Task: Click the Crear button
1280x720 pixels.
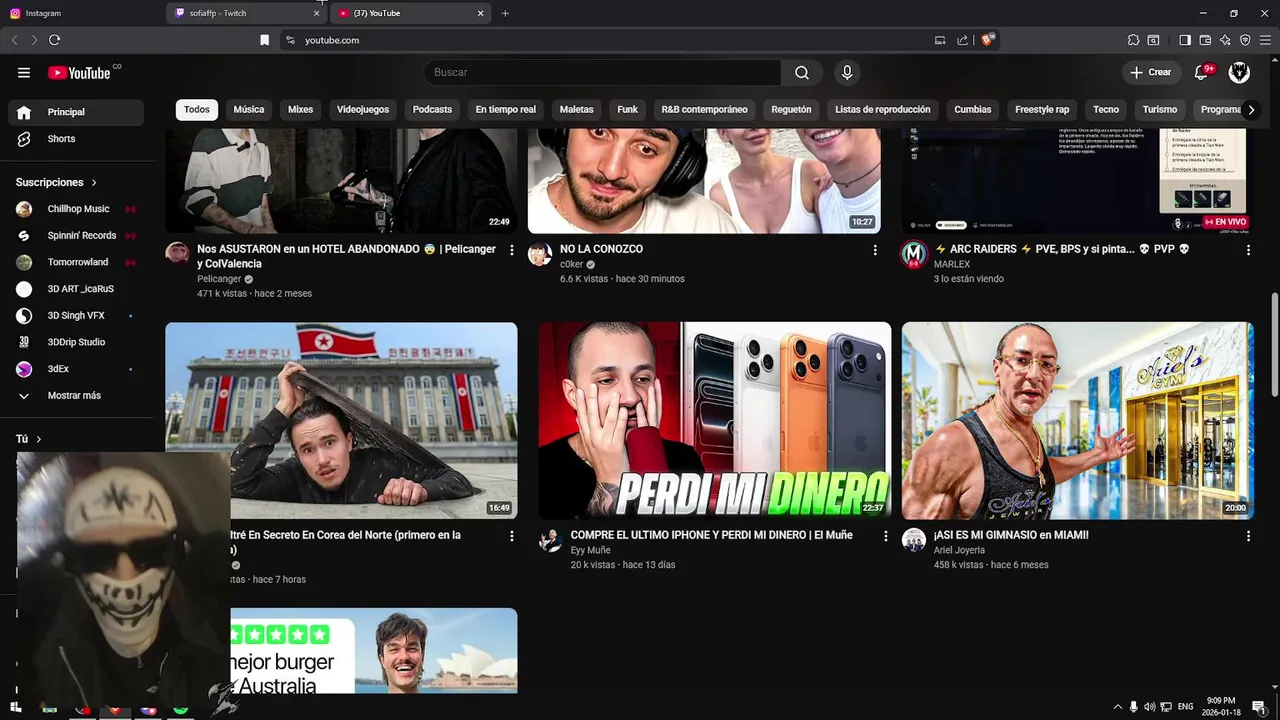Action: click(x=1150, y=72)
